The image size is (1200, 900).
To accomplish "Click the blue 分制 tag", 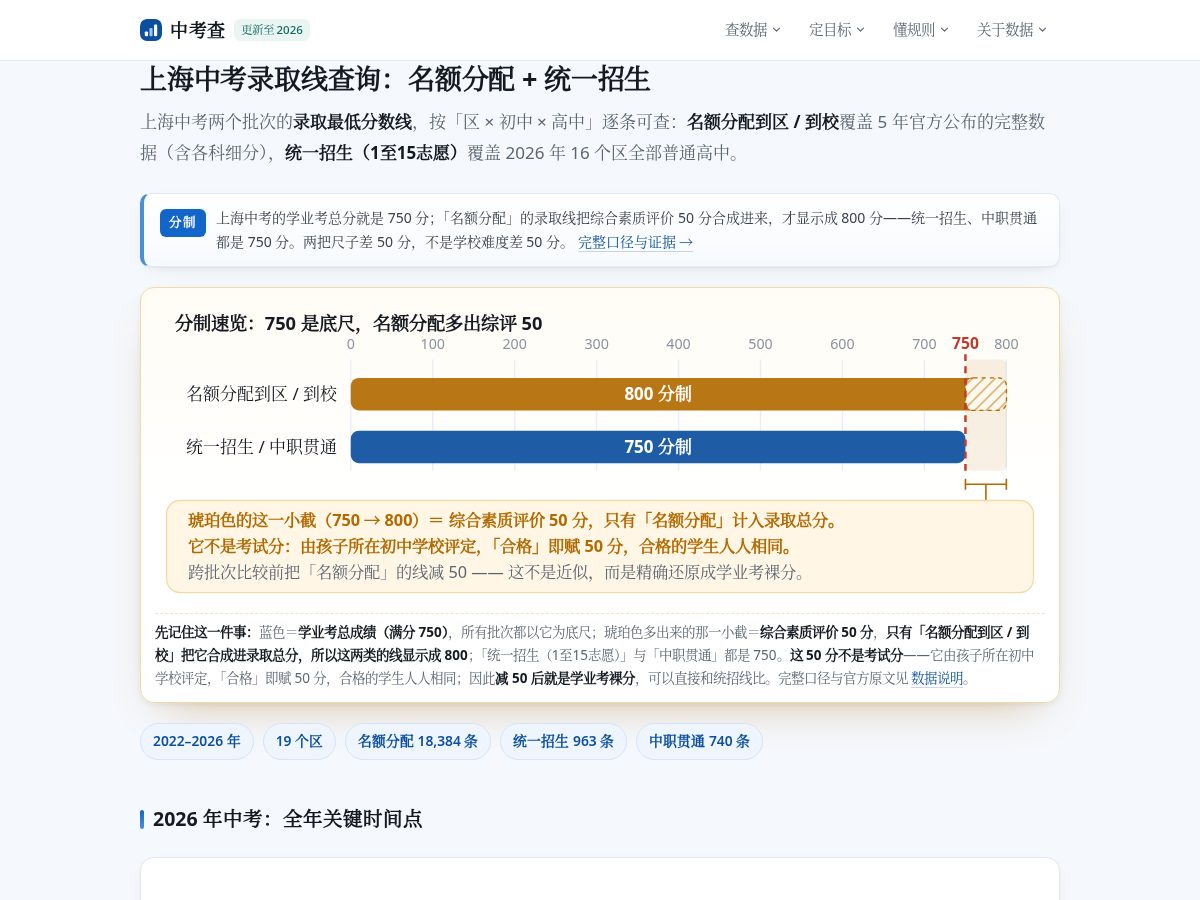I will click(182, 222).
